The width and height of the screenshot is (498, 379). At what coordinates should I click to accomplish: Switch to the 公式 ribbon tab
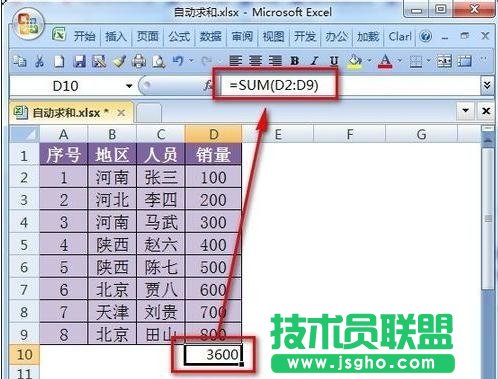tap(179, 36)
